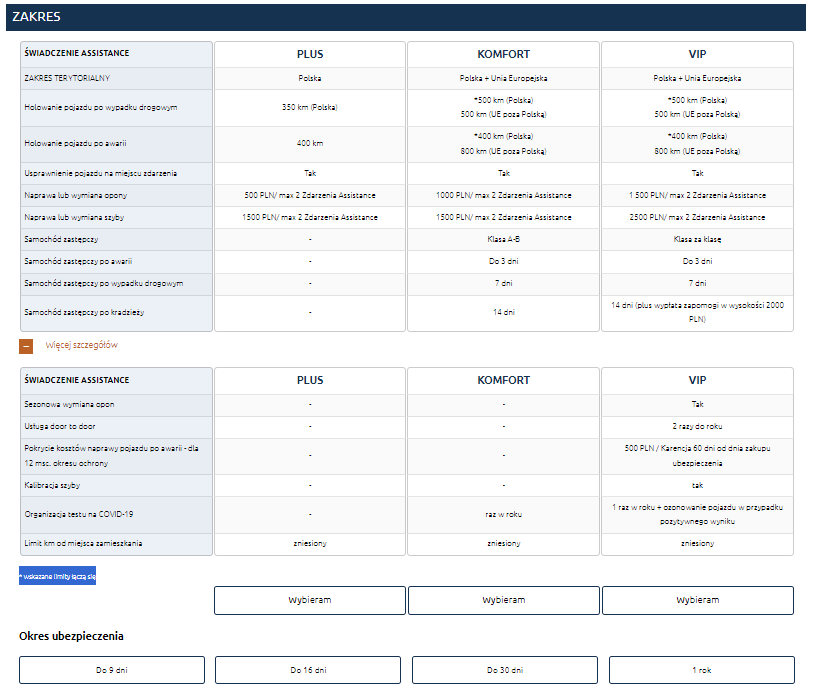Select the 1 rok insurance period
Image resolution: width=814 pixels, height=692 pixels.
pos(701,670)
